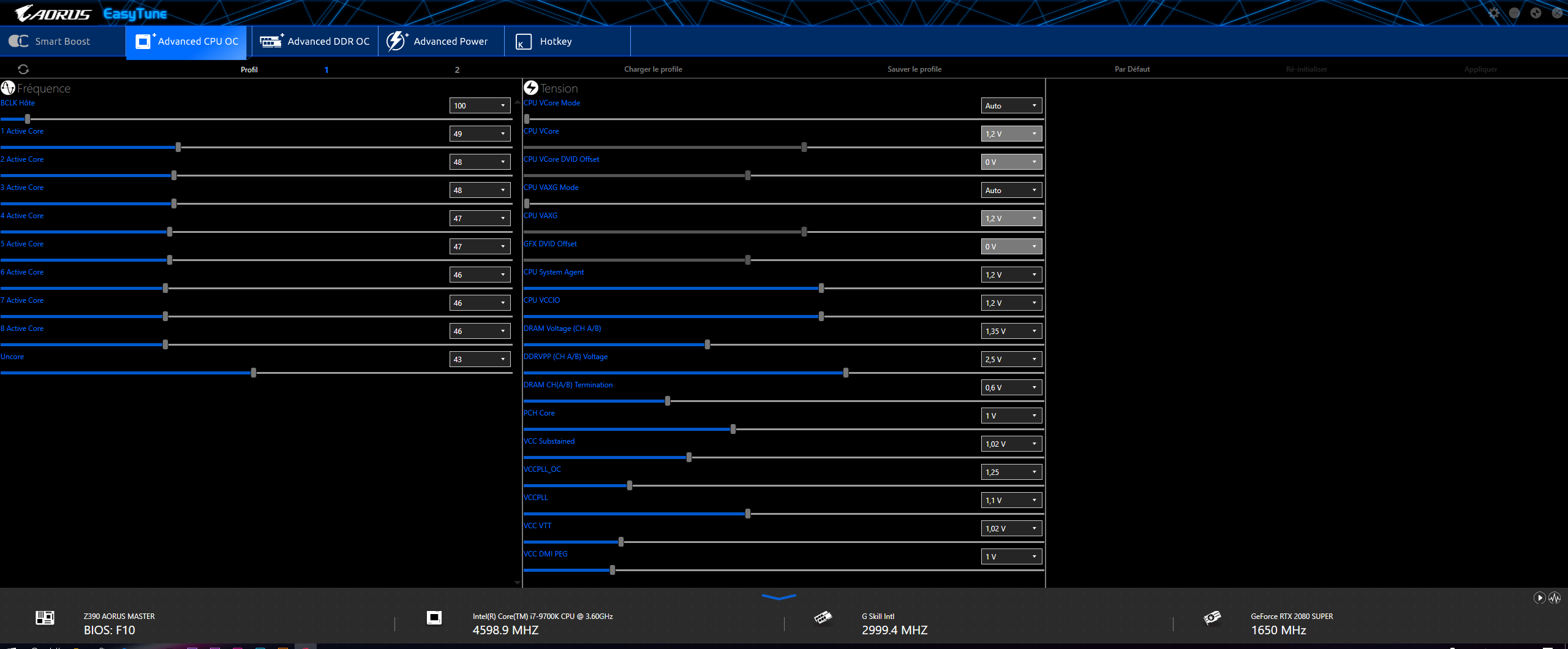The height and width of the screenshot is (649, 1568).
Task: Click the Smart Boost tab icon
Action: [18, 41]
